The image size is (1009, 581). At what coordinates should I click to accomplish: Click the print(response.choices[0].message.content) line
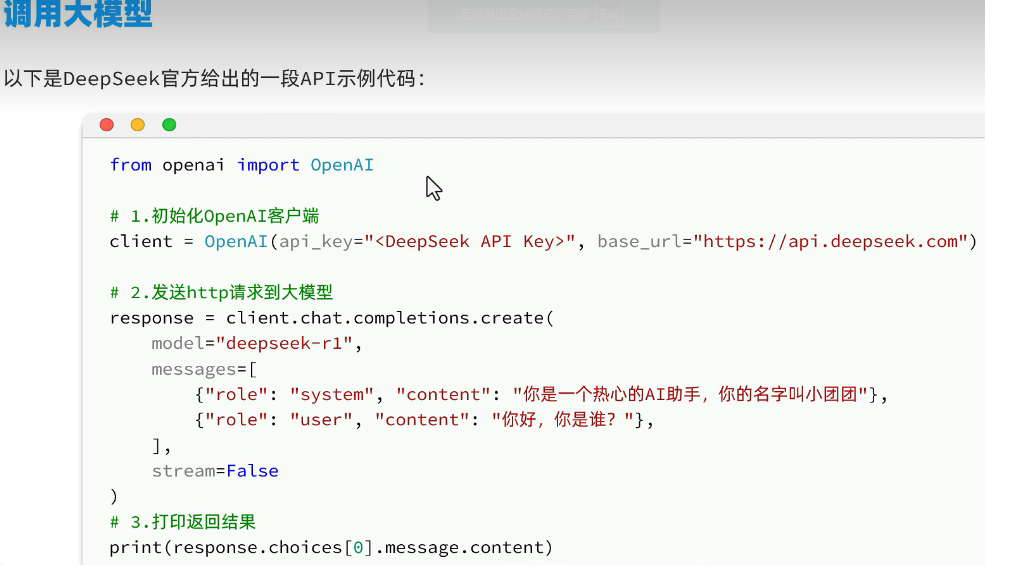(x=331, y=548)
